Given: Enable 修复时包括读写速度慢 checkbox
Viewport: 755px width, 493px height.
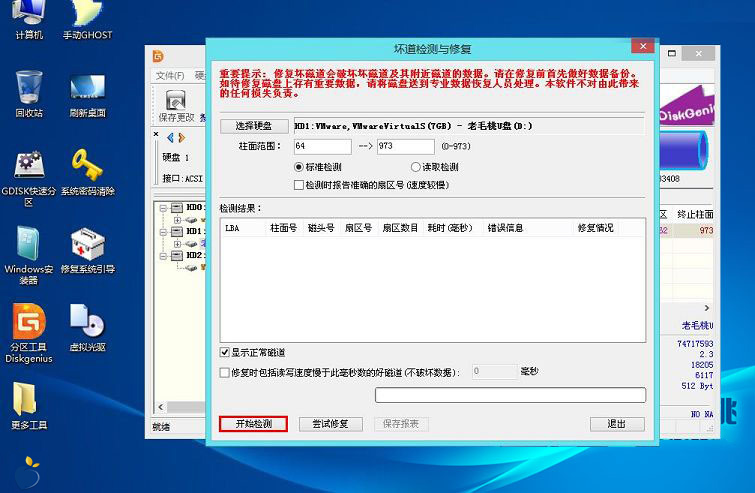Looking at the screenshot, I should click(x=224, y=372).
